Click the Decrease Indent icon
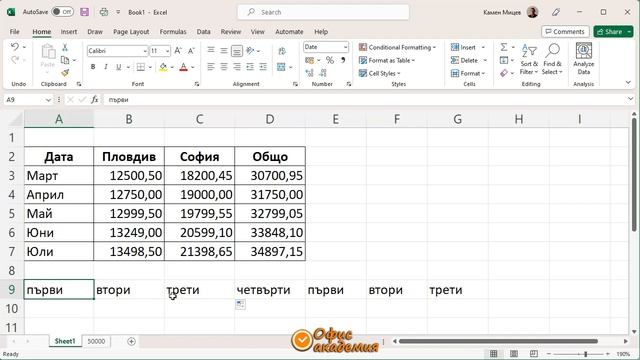 point(250,67)
